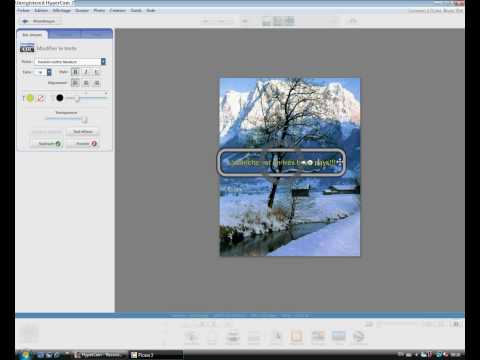Pick the yellow-green text fill color
Viewport: 480px width, 360px height.
tap(30, 98)
